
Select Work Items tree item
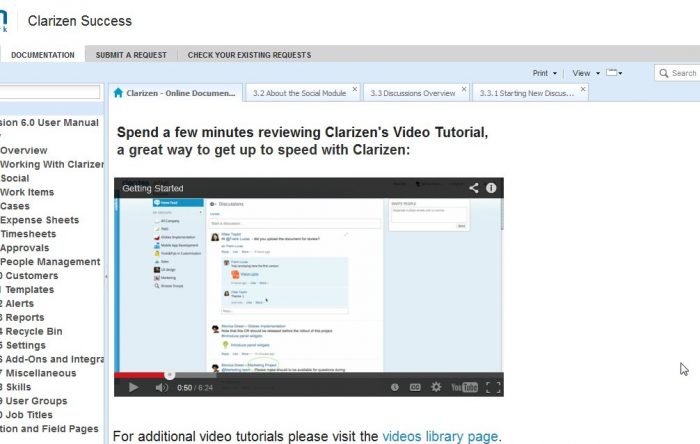click(27, 192)
